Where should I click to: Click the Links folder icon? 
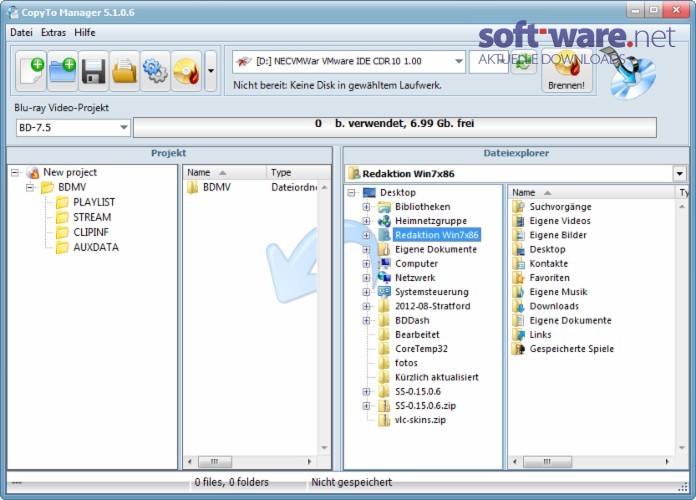[518, 335]
